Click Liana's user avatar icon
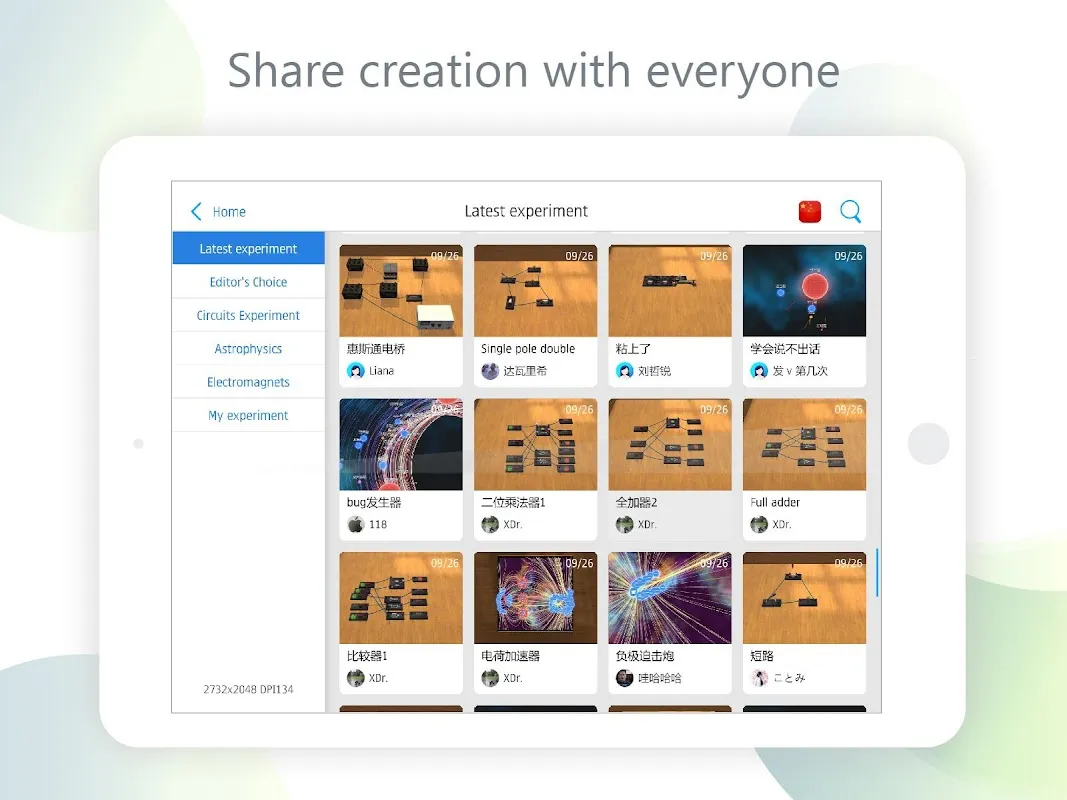This screenshot has width=1067, height=800. coord(355,371)
